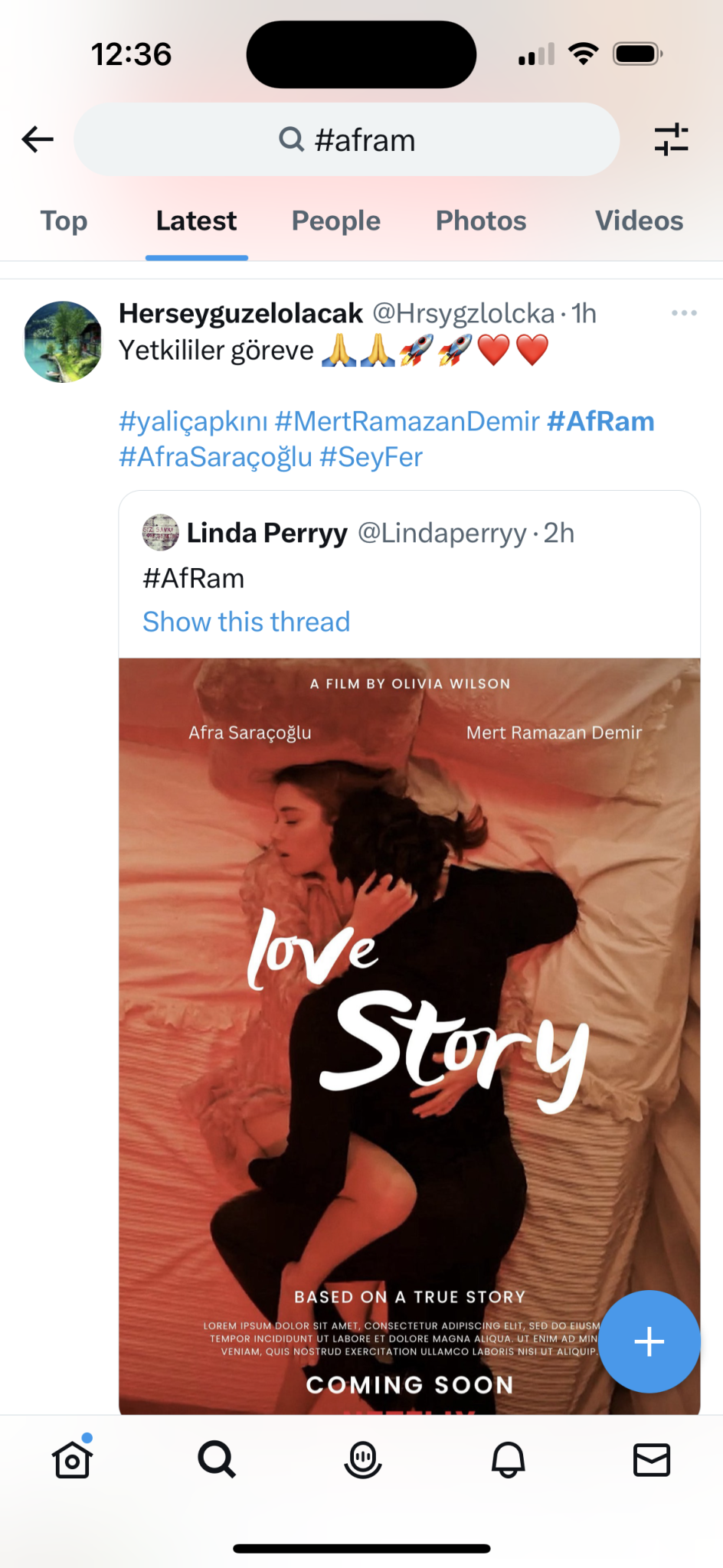This screenshot has width=723, height=1568.
Task: Tap the blue compose tweet button
Action: tap(649, 1341)
